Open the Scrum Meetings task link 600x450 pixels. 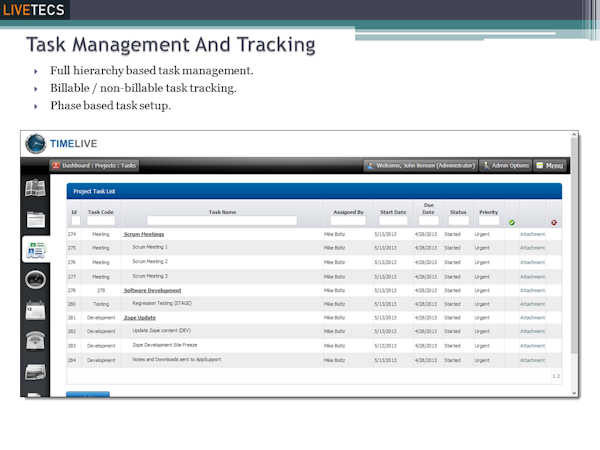tap(144, 234)
